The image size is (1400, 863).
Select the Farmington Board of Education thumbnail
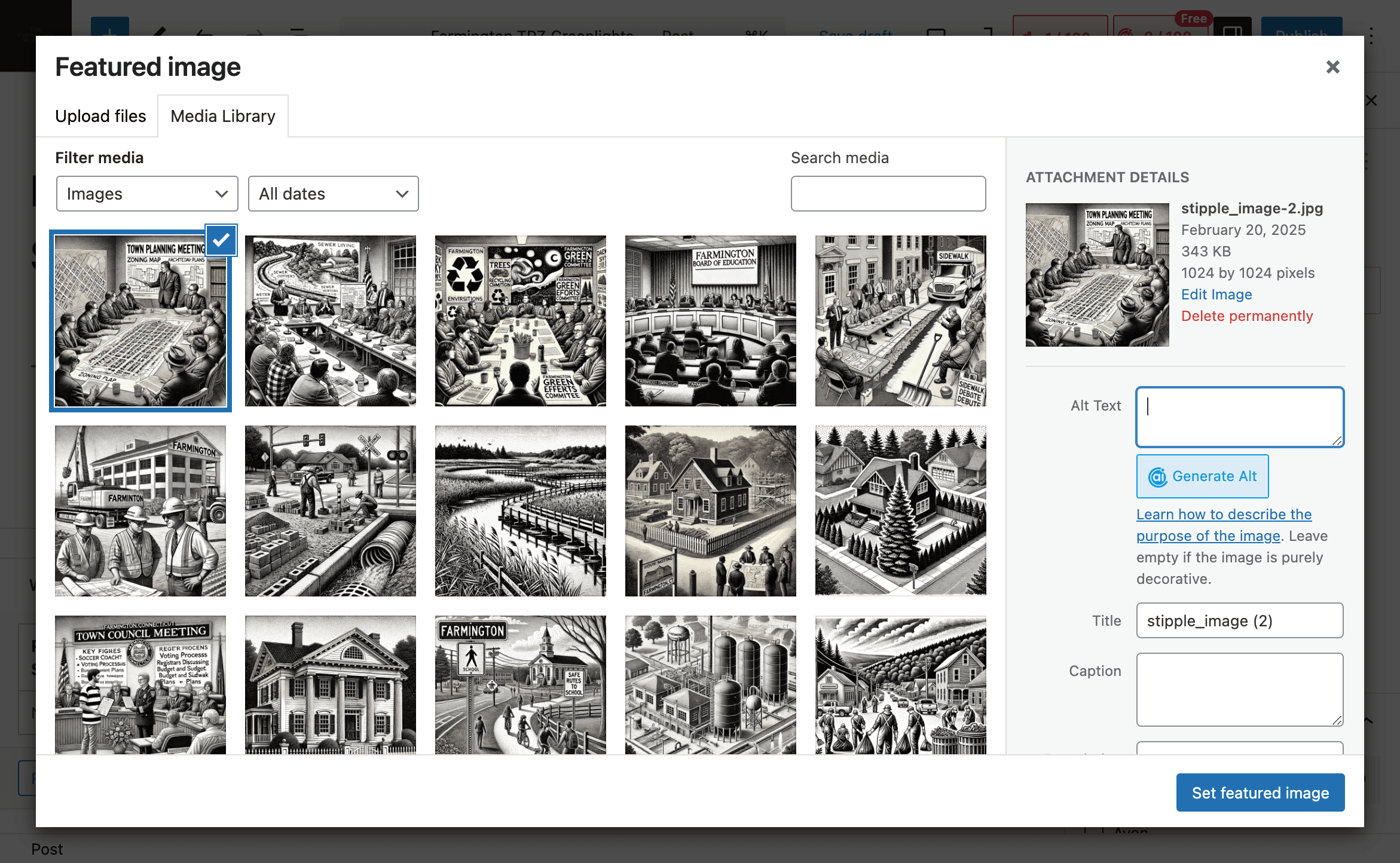(711, 321)
